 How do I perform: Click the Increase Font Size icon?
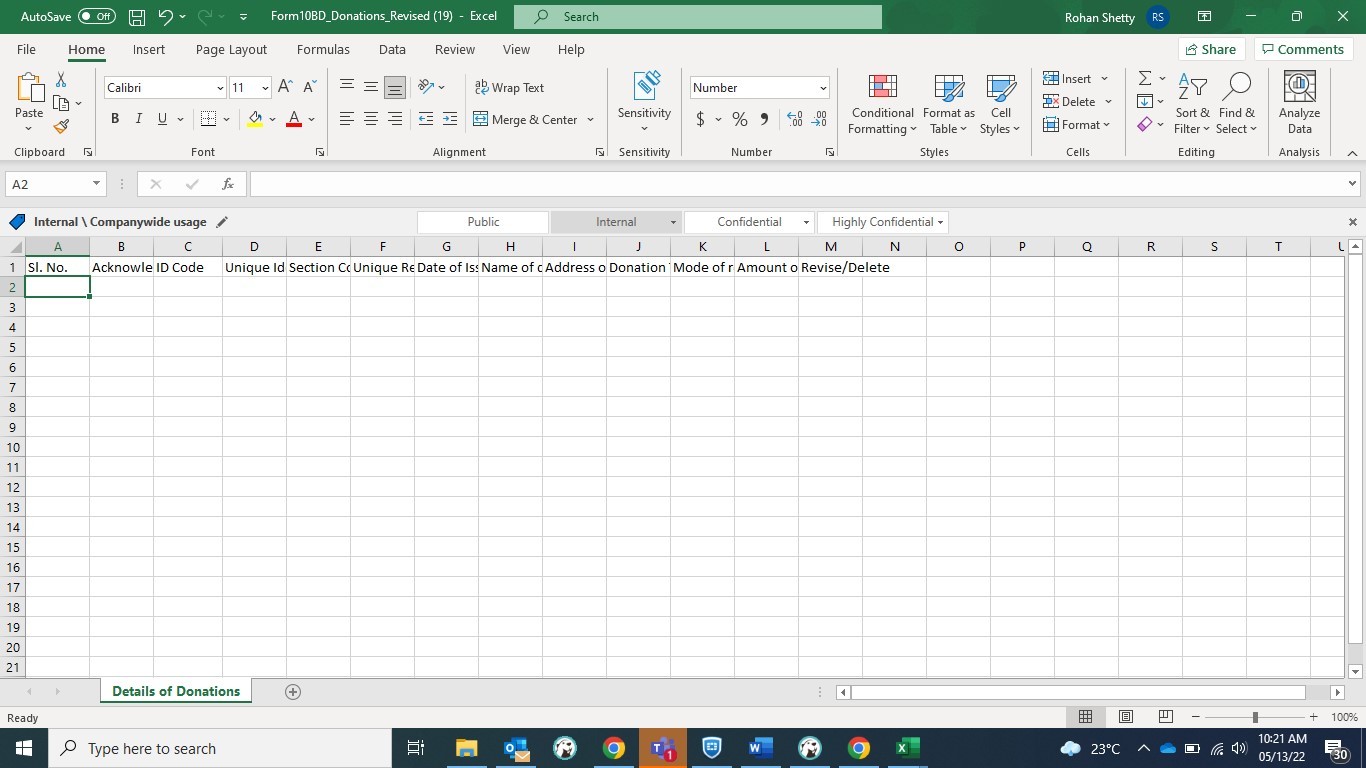(x=286, y=88)
